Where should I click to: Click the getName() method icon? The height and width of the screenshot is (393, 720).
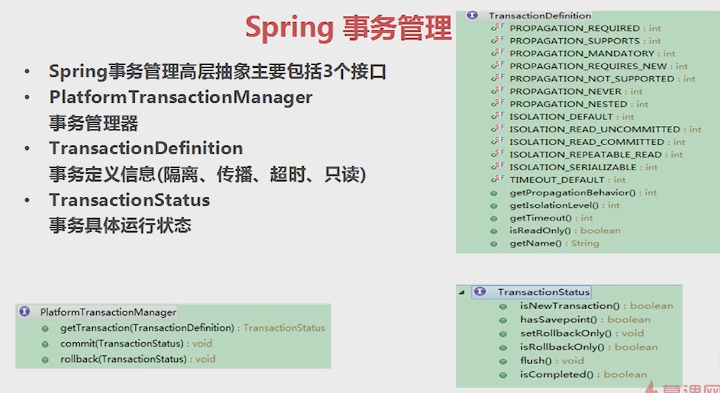[494, 244]
